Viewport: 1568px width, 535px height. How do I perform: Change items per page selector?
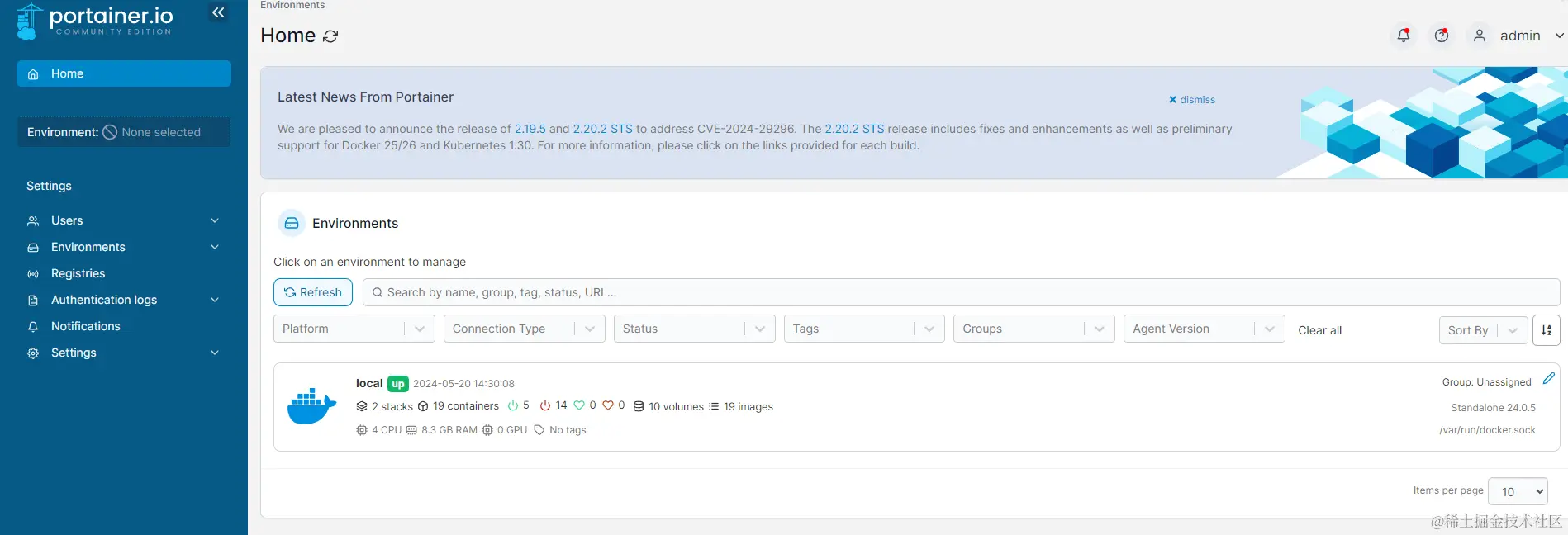pyautogui.click(x=1518, y=491)
